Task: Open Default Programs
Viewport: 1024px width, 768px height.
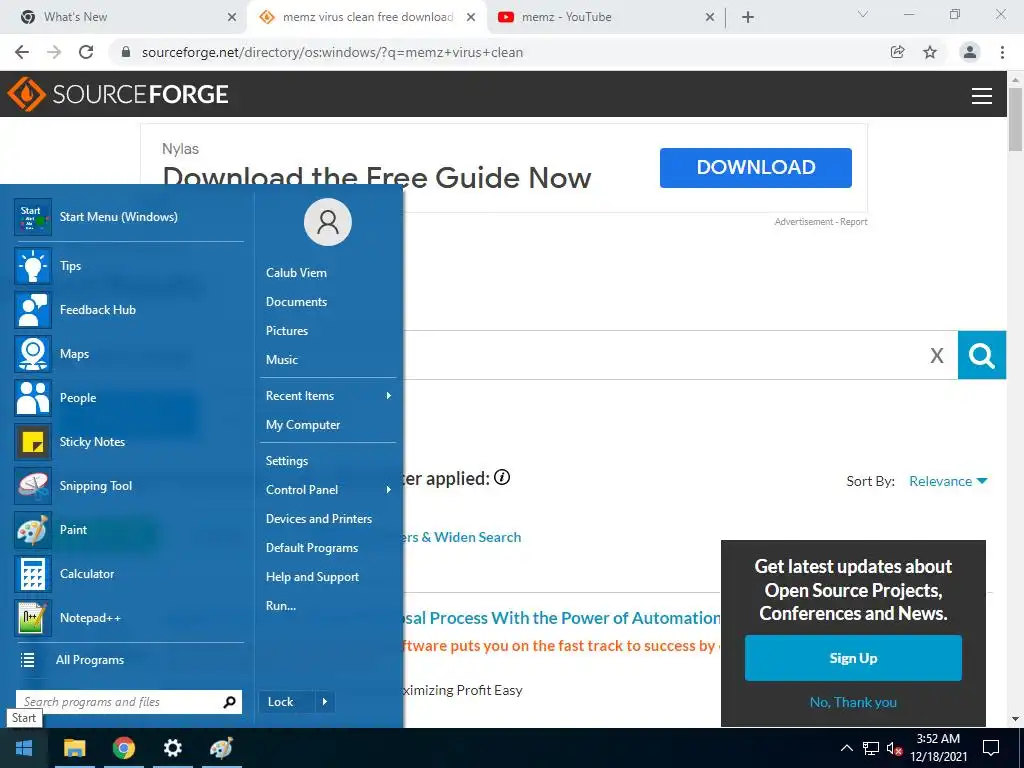Action: (312, 548)
